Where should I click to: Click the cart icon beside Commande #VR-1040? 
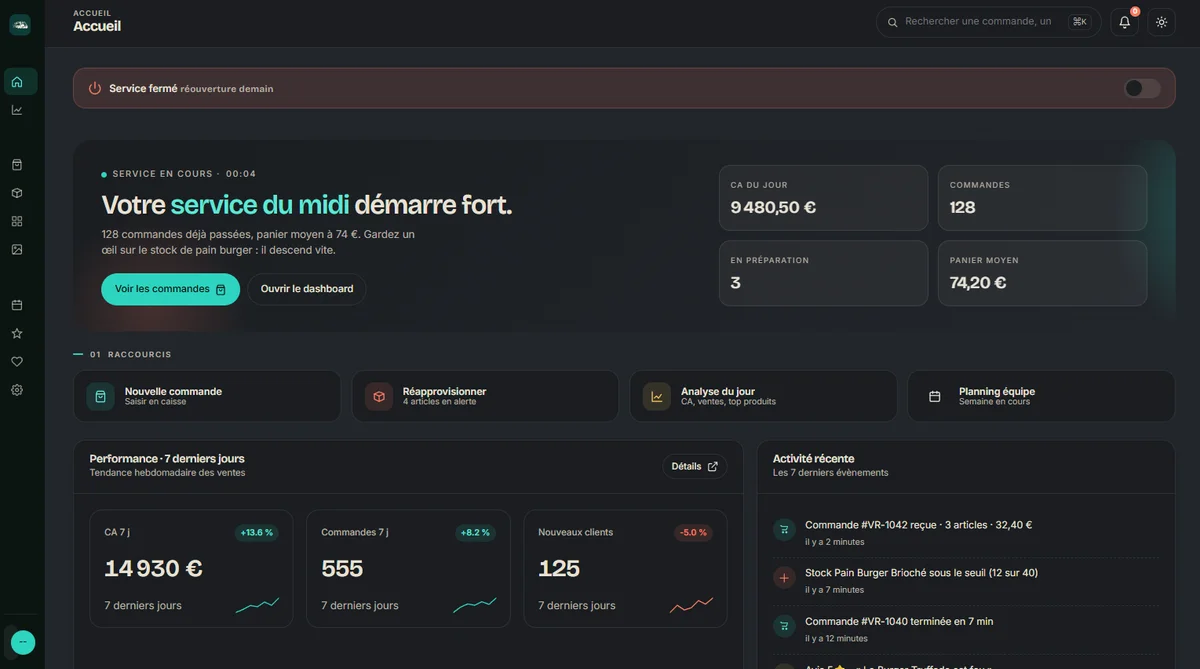coord(784,626)
